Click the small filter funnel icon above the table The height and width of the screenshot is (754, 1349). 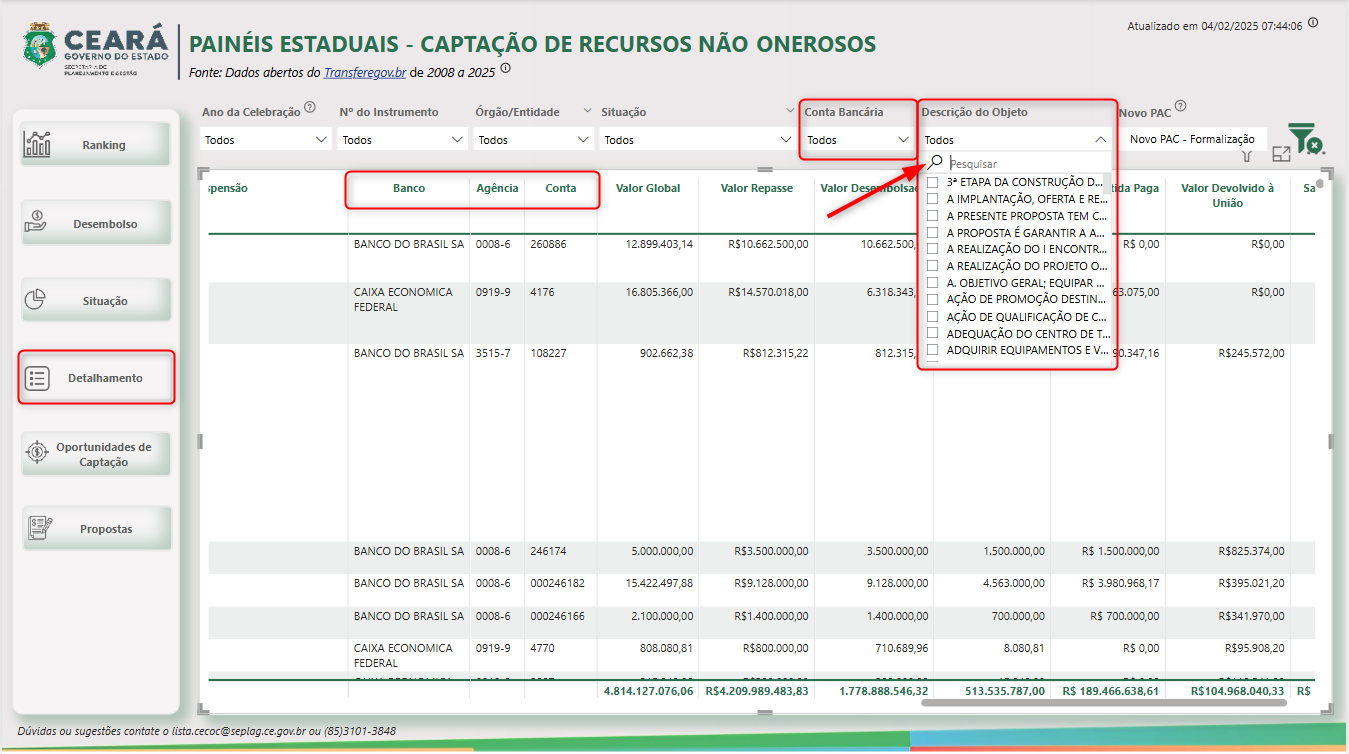(1246, 156)
